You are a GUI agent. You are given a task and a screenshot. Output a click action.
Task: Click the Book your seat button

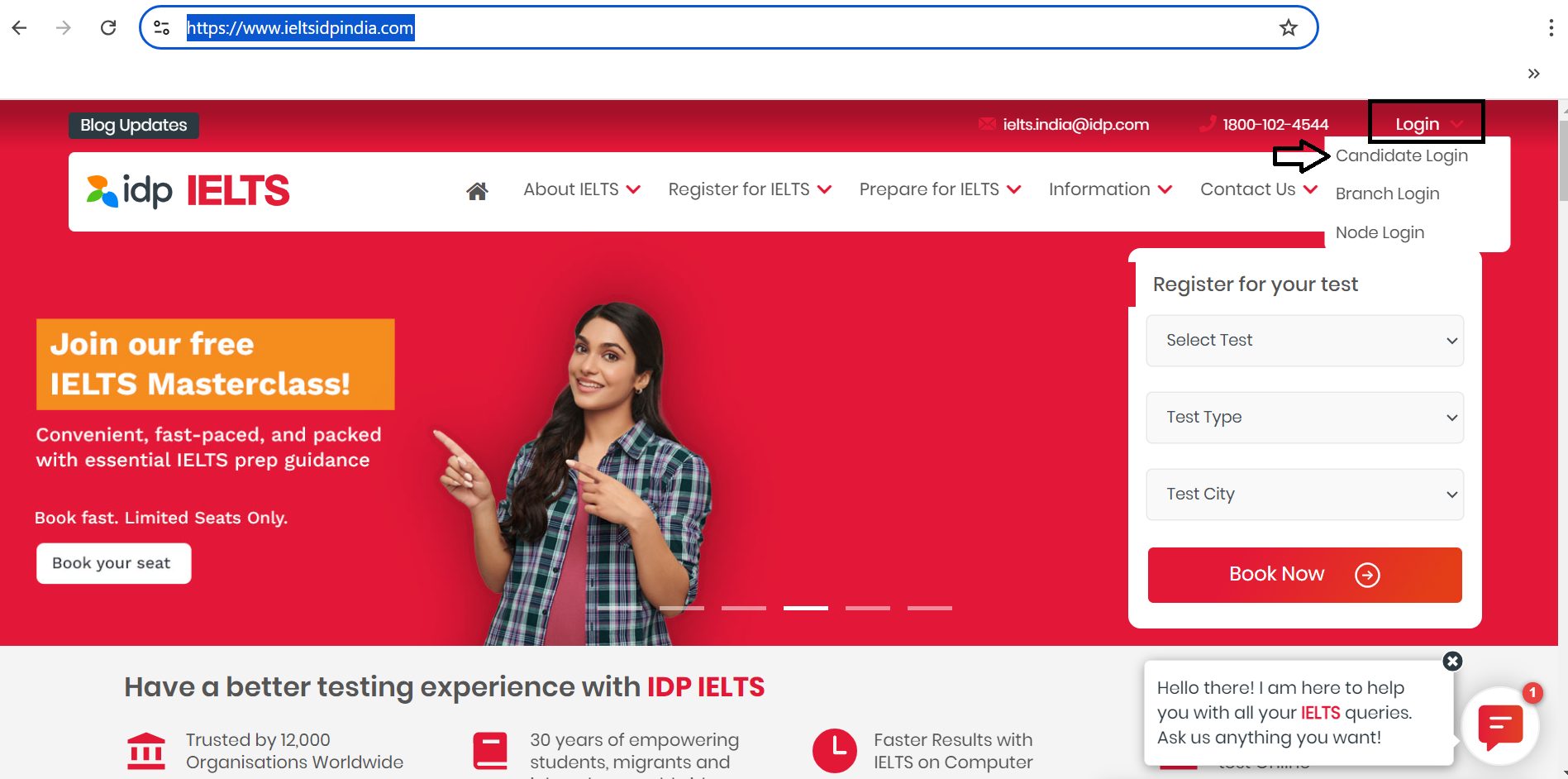click(112, 563)
